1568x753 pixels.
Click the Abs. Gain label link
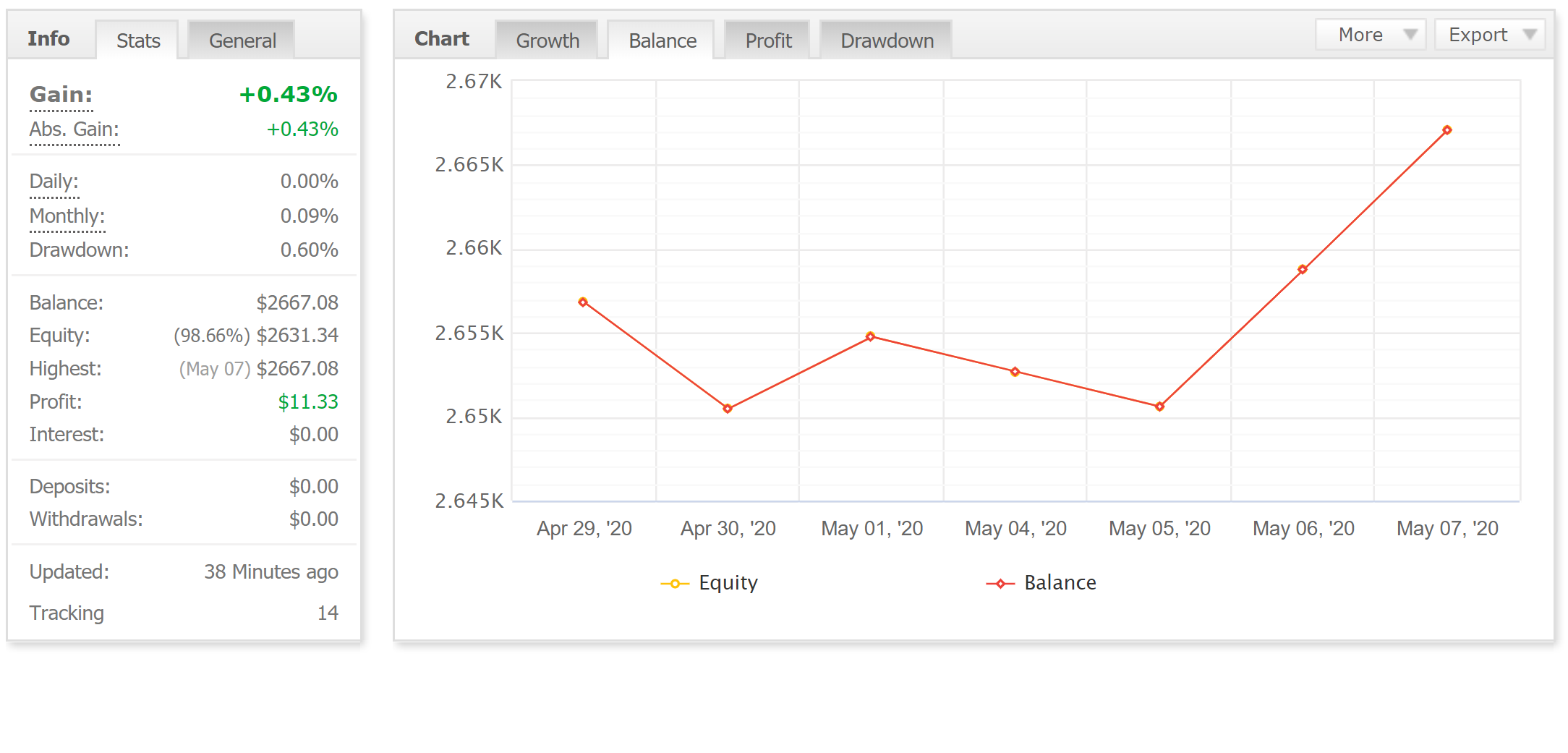pos(74,129)
